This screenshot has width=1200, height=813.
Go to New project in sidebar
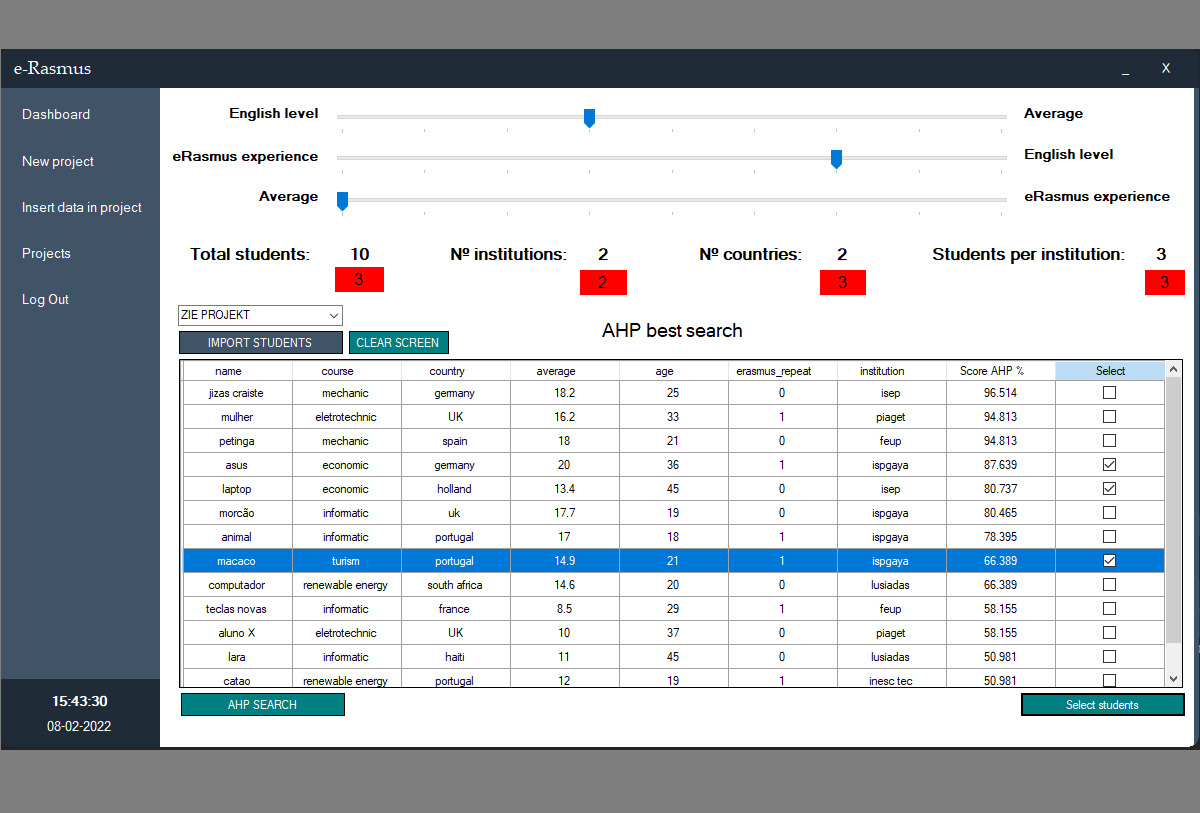pos(58,161)
